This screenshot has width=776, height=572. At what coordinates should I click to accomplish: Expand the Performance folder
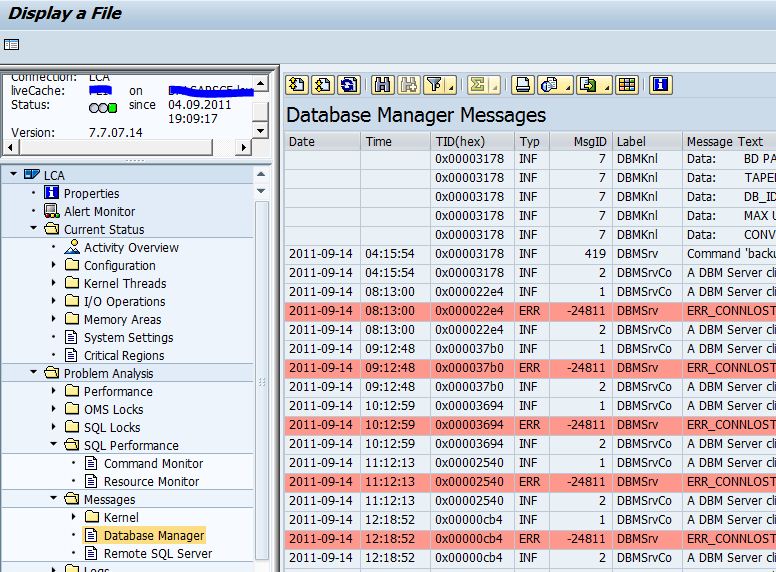(53, 390)
